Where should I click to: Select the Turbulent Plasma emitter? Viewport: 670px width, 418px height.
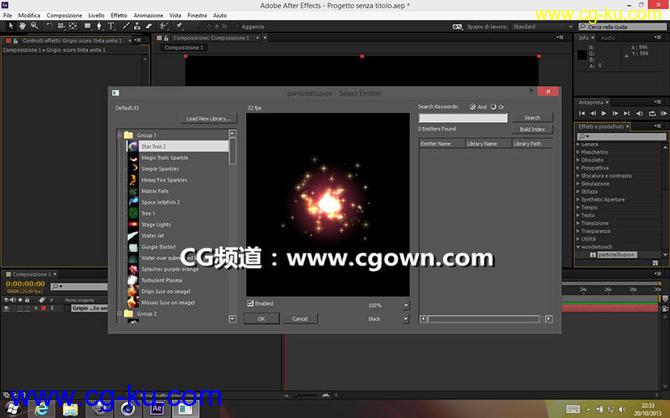[x=162, y=280]
